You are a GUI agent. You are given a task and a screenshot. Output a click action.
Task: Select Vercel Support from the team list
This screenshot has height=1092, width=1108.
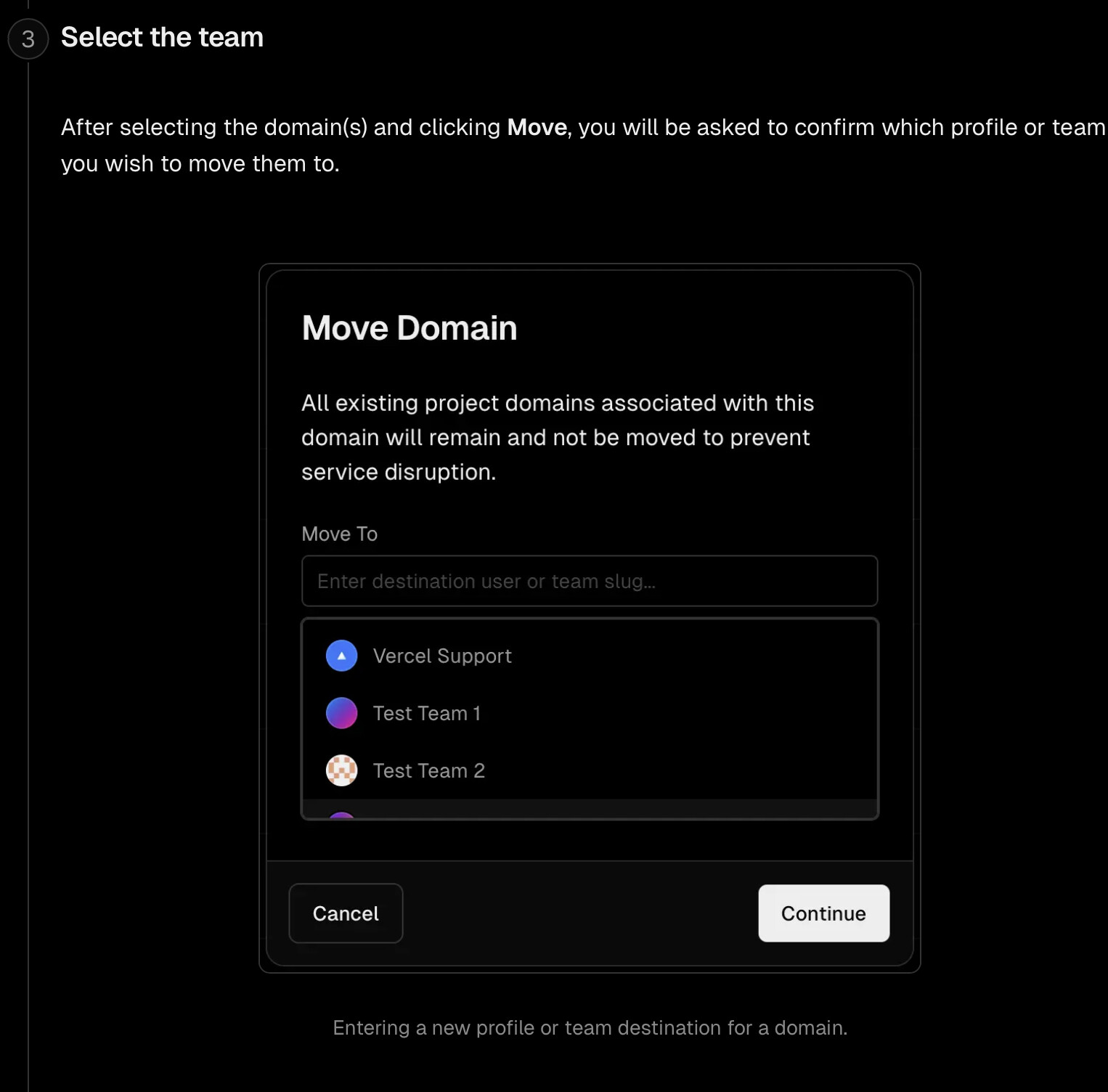[590, 656]
